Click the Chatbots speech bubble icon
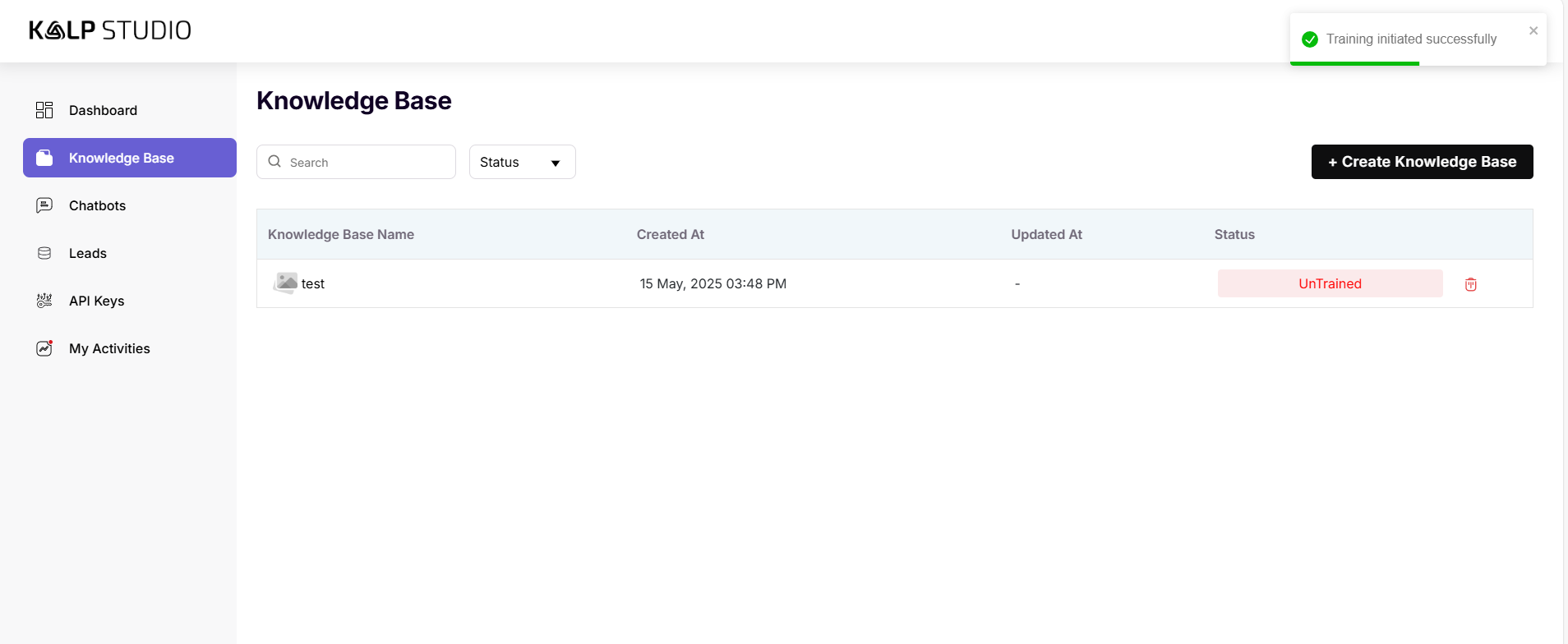 [44, 205]
